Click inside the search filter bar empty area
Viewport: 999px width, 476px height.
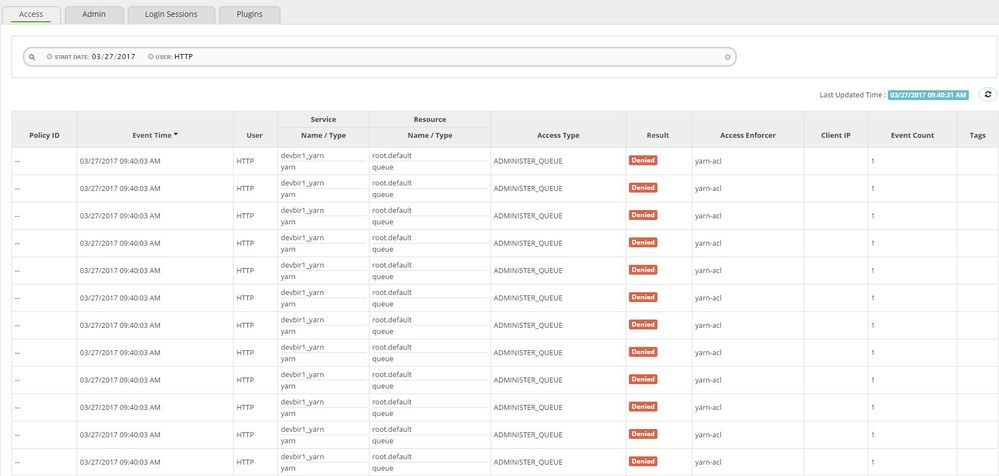click(450, 57)
